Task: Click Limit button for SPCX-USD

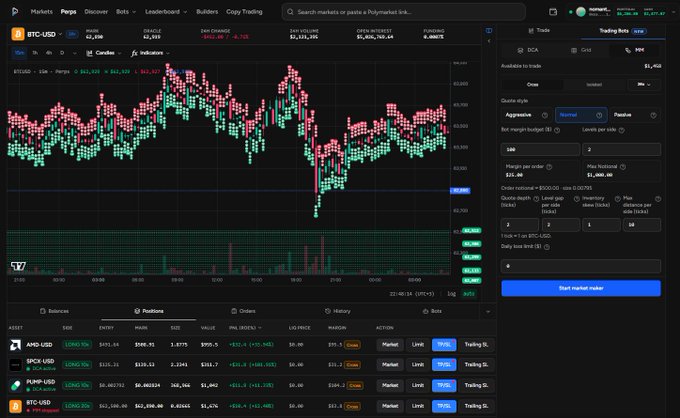Action: 418,365
